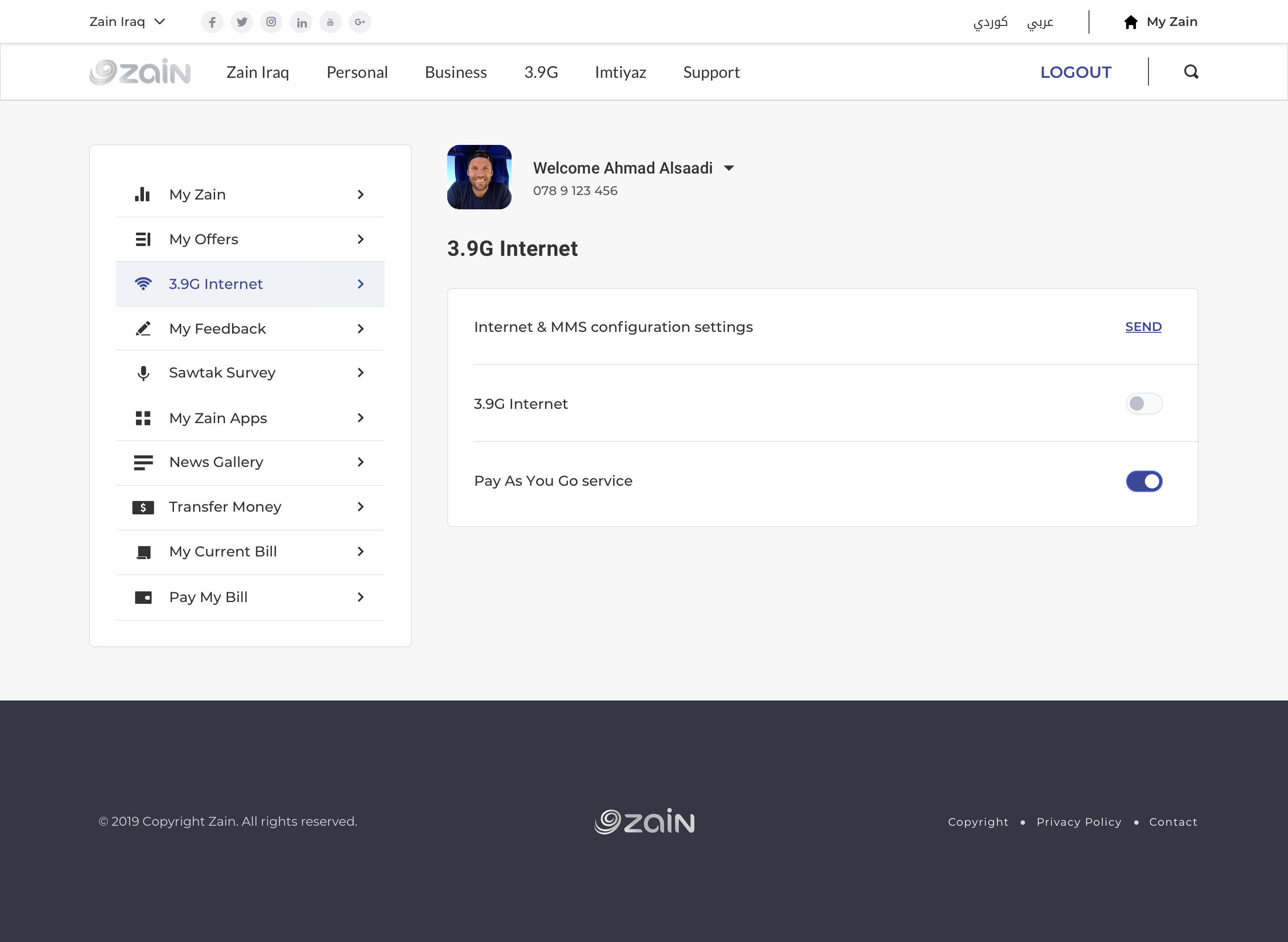Switch language to Arabic عربي
This screenshot has width=1288, height=942.
[x=1040, y=22]
